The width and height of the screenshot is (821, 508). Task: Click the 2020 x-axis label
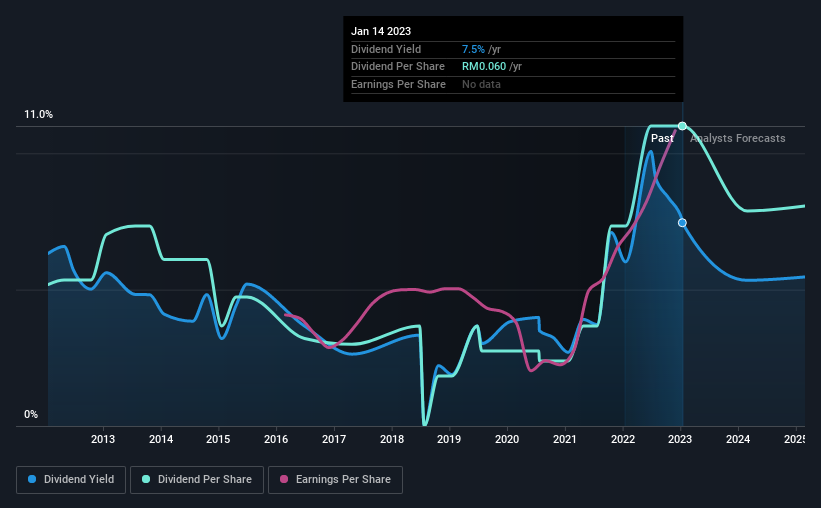[x=507, y=439]
